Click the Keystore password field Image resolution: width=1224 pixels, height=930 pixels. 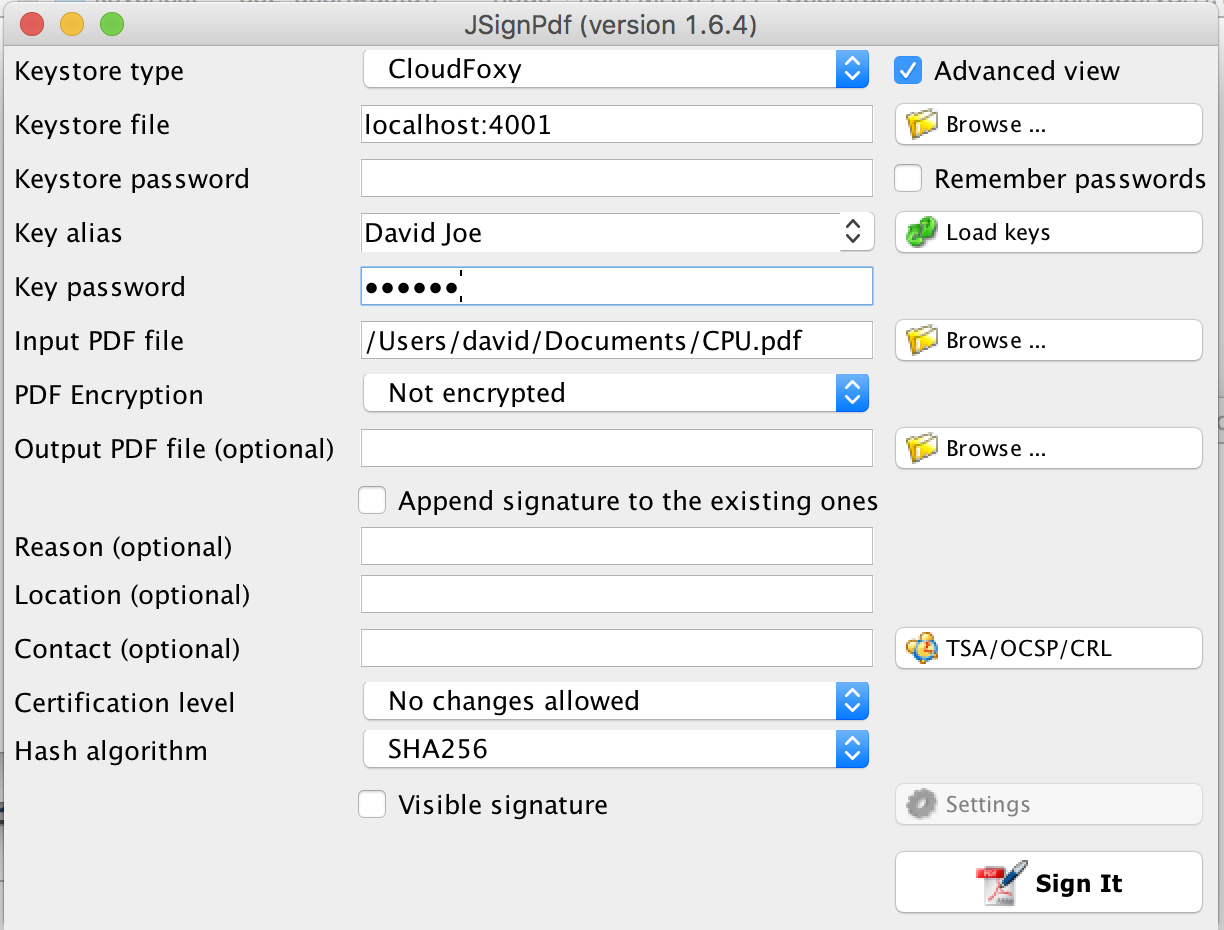pyautogui.click(x=617, y=179)
